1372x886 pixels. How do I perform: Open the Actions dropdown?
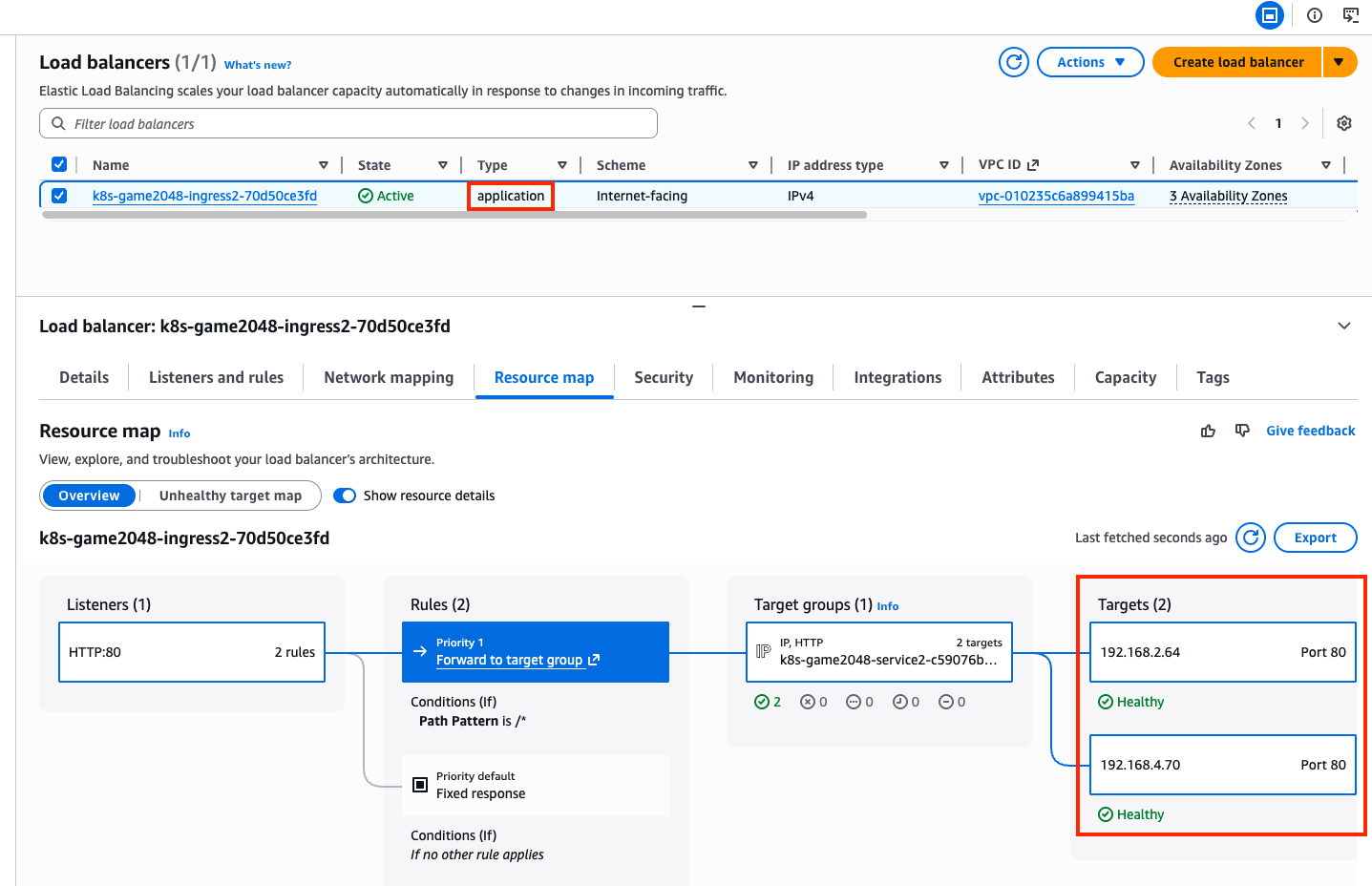(1089, 62)
